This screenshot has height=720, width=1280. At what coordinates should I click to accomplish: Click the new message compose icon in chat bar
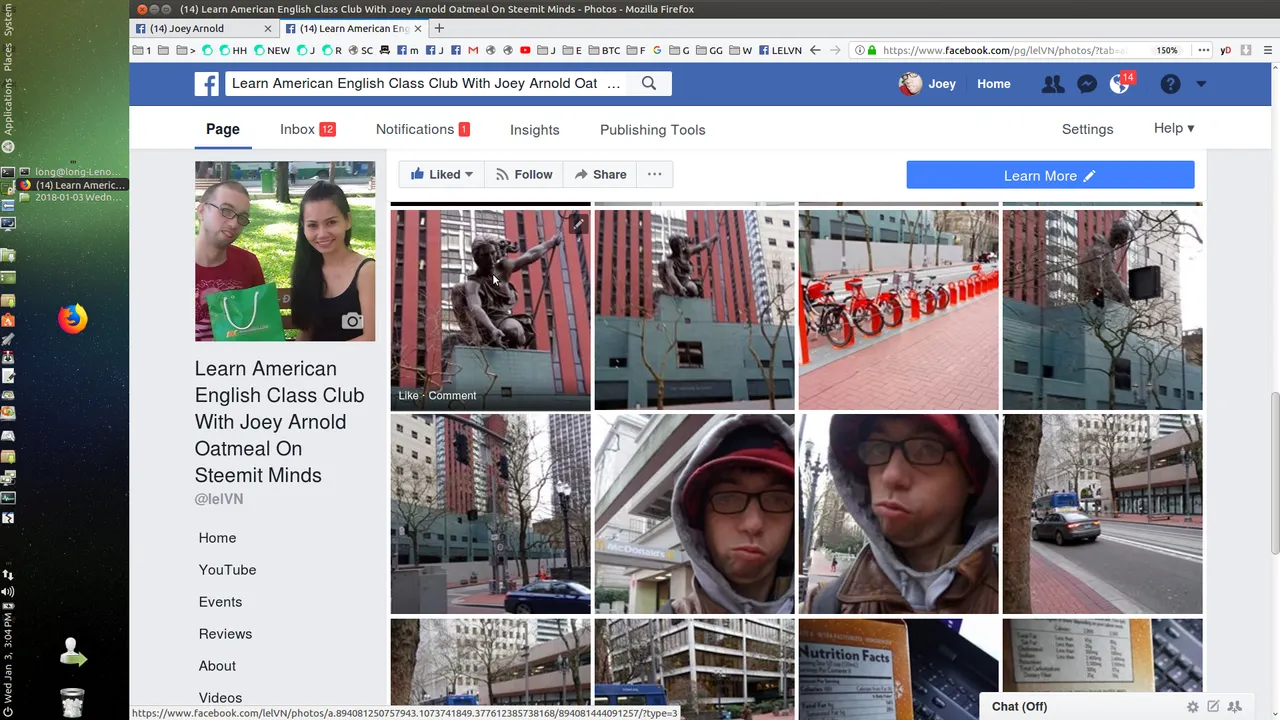tap(1213, 707)
